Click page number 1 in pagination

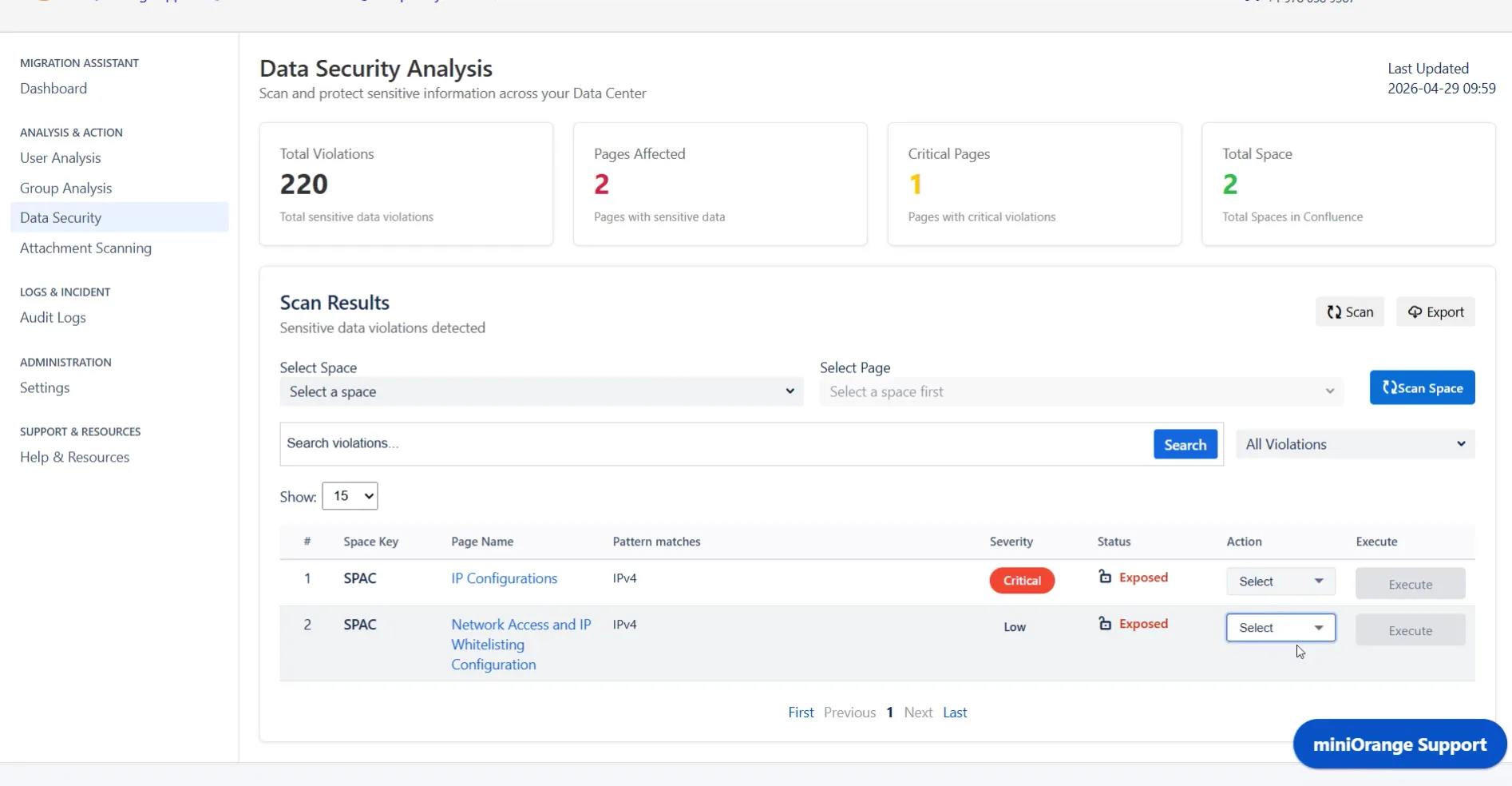(889, 713)
